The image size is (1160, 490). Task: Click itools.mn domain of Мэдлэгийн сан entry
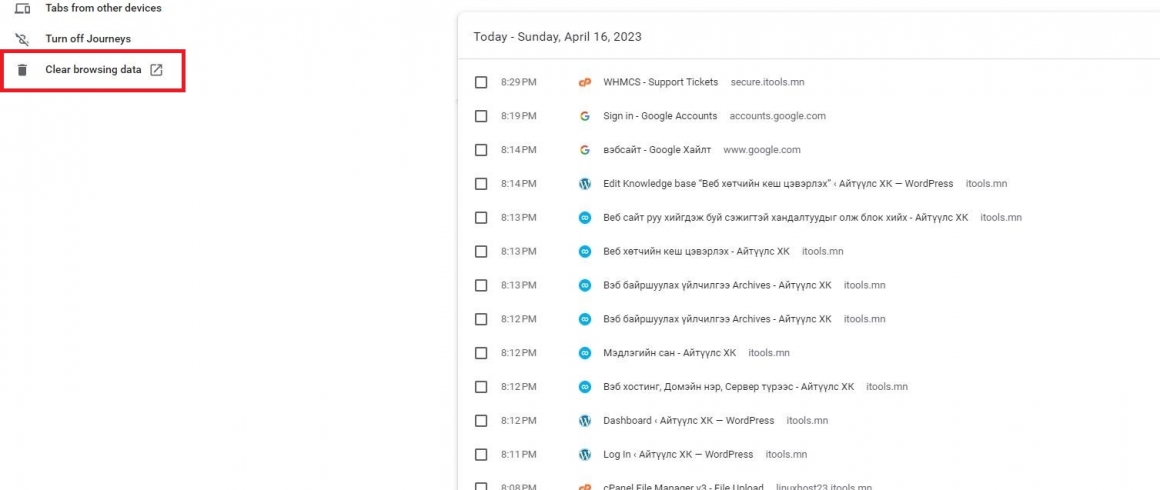769,353
